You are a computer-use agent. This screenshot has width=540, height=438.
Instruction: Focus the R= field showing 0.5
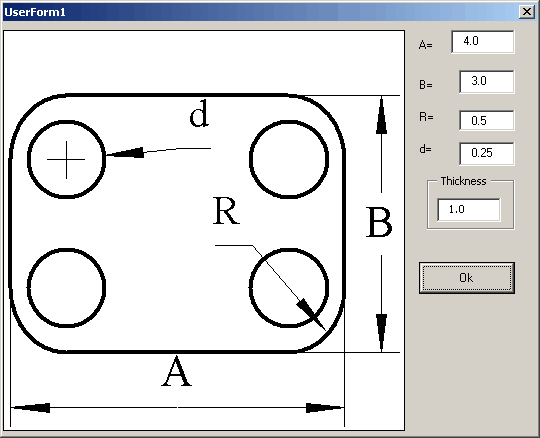[x=487, y=121]
